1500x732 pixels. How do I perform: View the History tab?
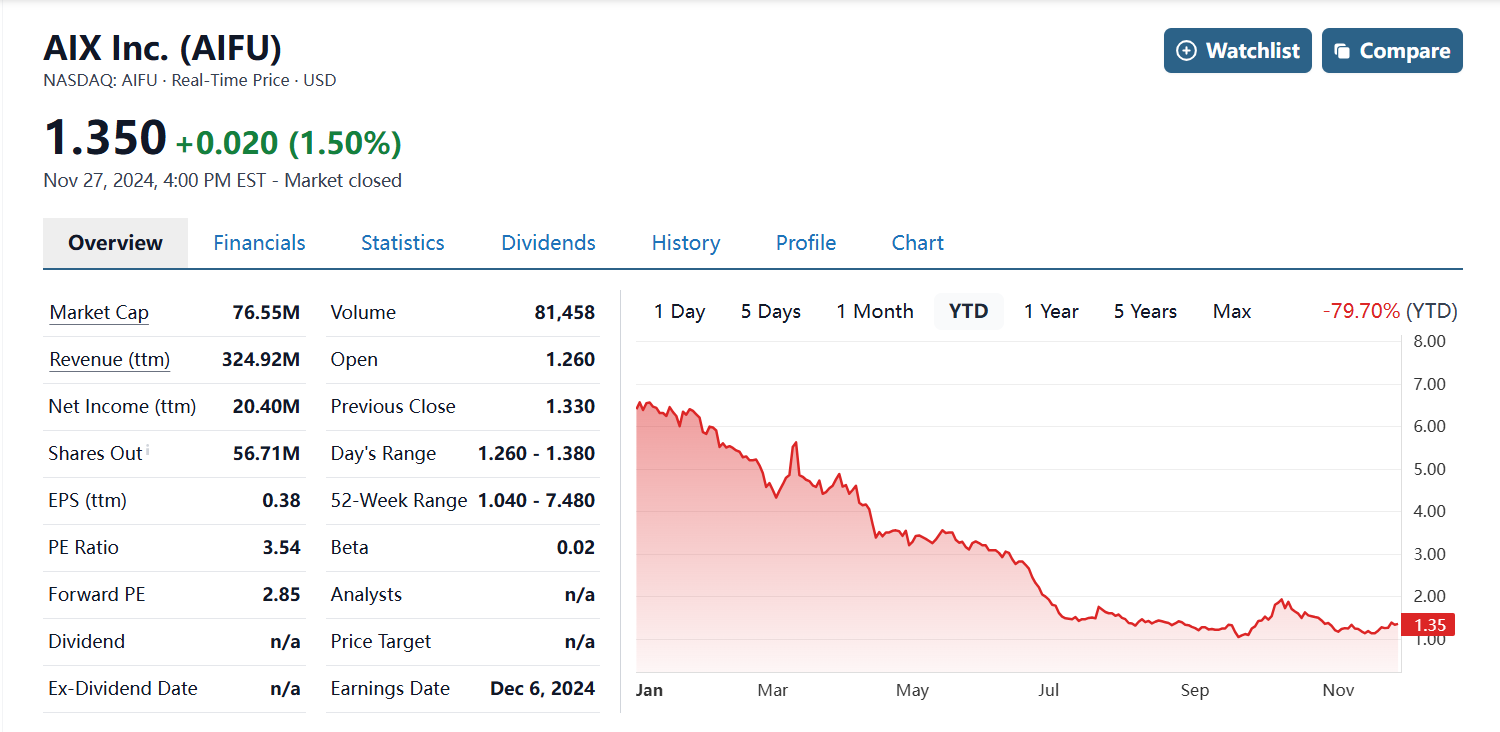[685, 243]
